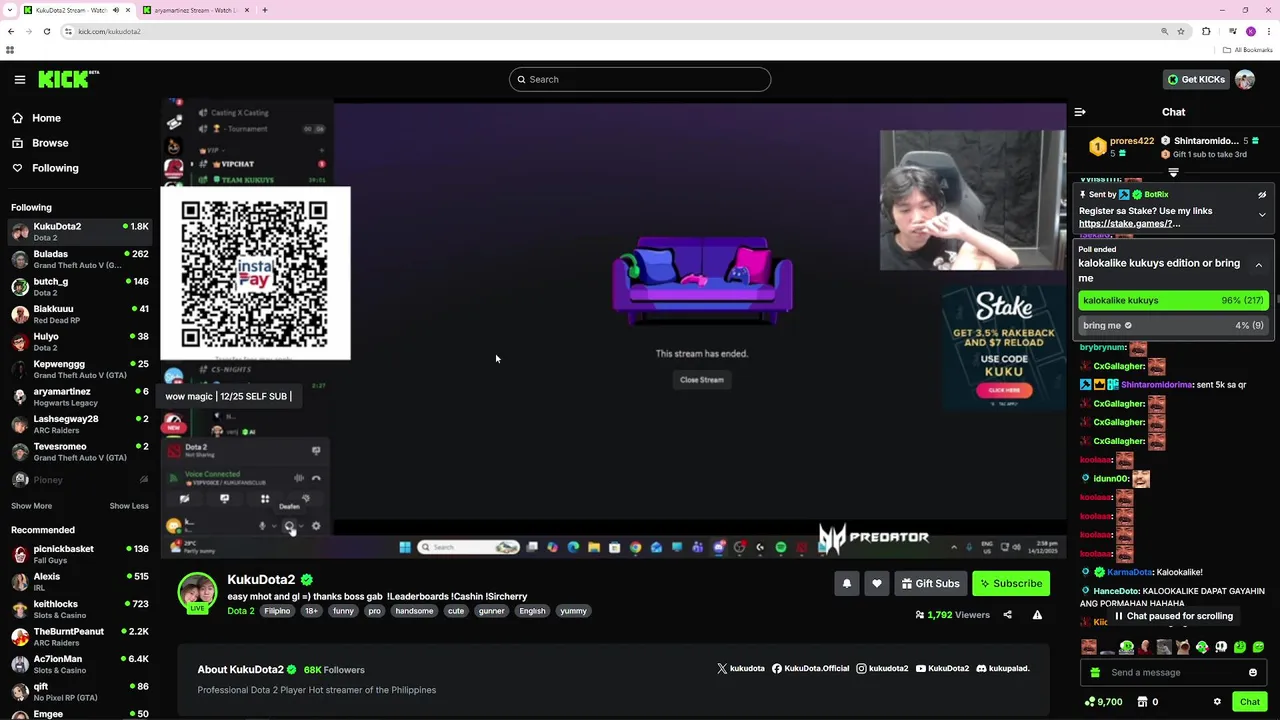This screenshot has width=1280, height=720.
Task: Collapse the ended poll panel
Action: click(1258, 265)
